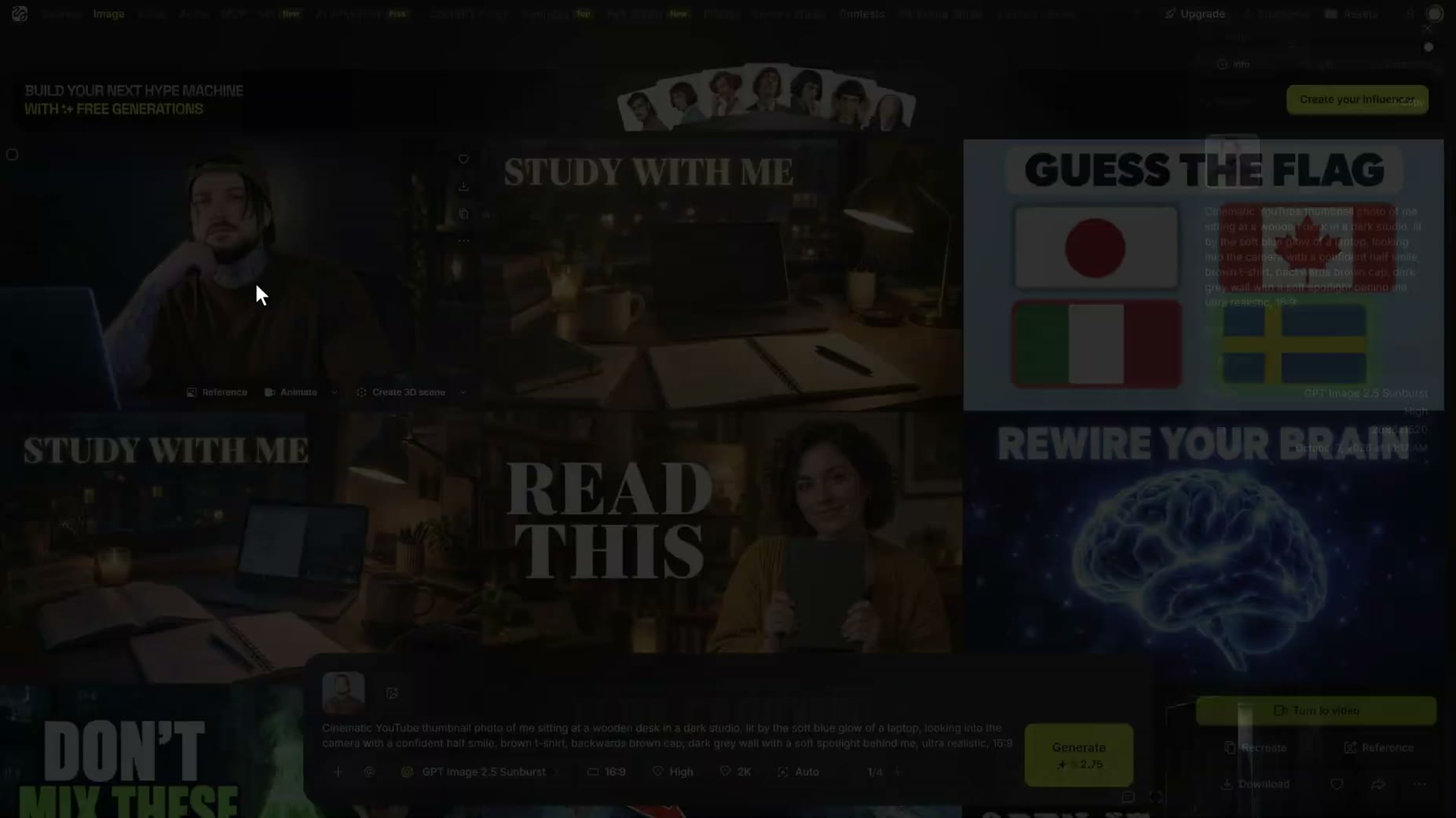Image resolution: width=1456 pixels, height=818 pixels.
Task: Open the Contests tab in the top navigation
Action: (x=862, y=14)
